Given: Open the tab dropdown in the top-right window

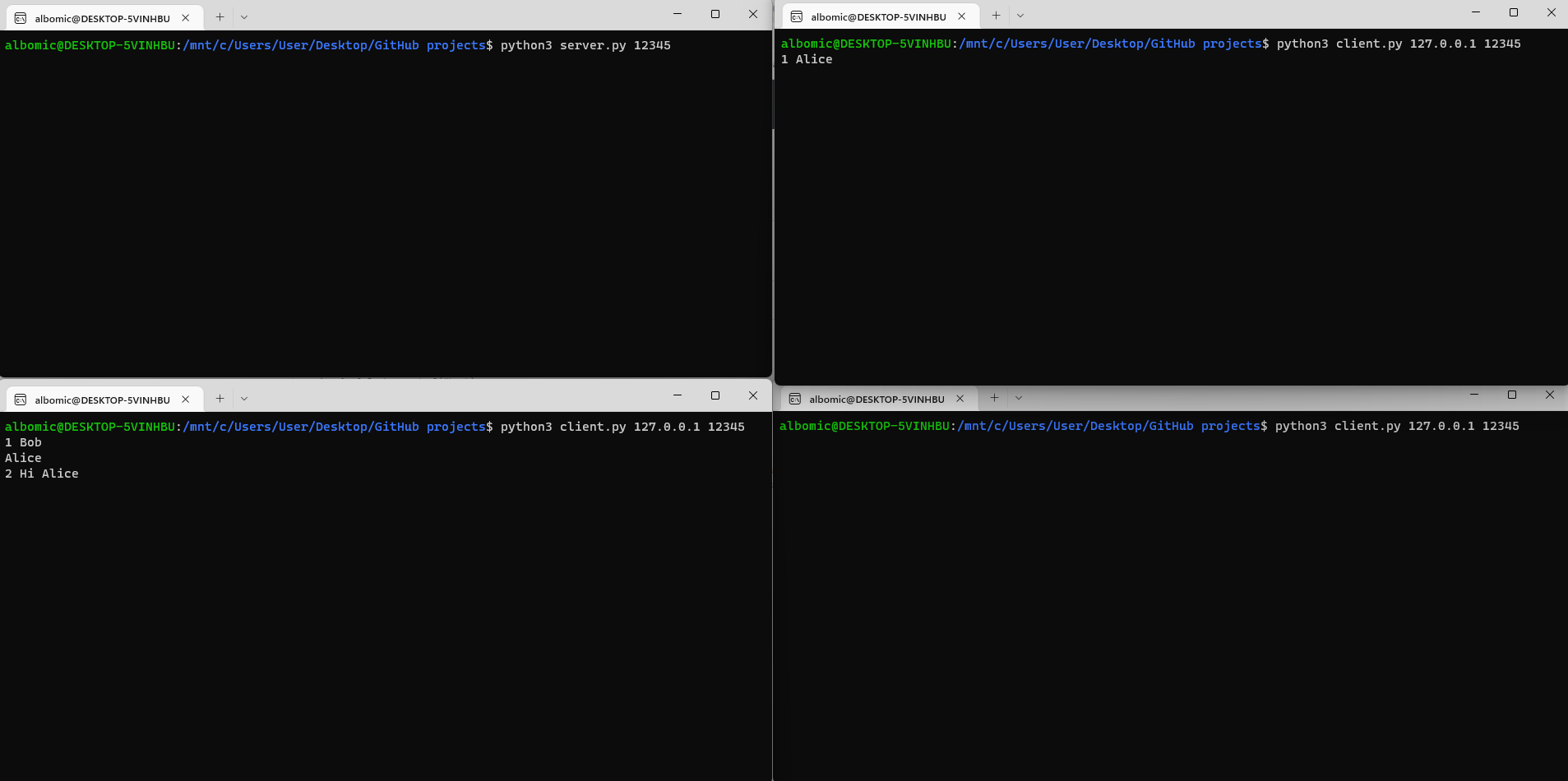Looking at the screenshot, I should pos(1020,16).
